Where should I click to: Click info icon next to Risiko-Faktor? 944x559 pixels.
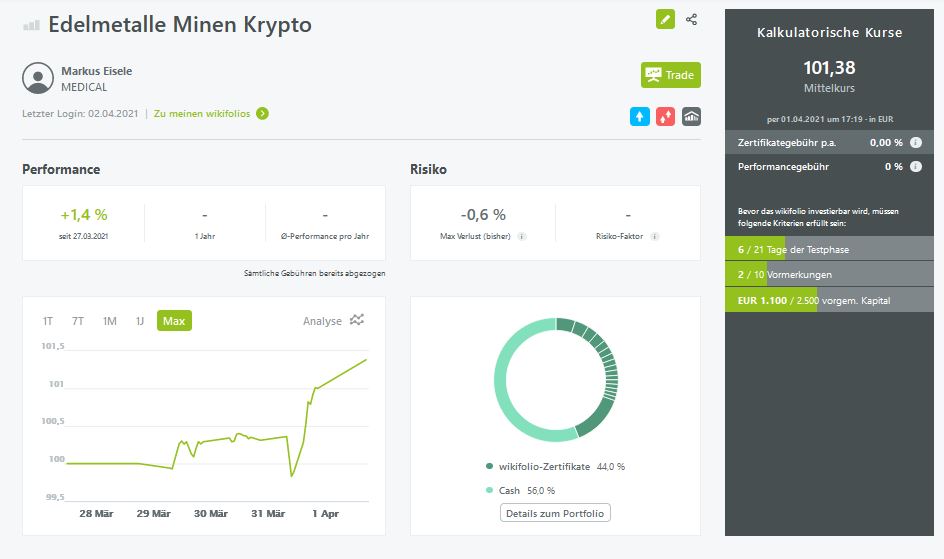click(655, 237)
